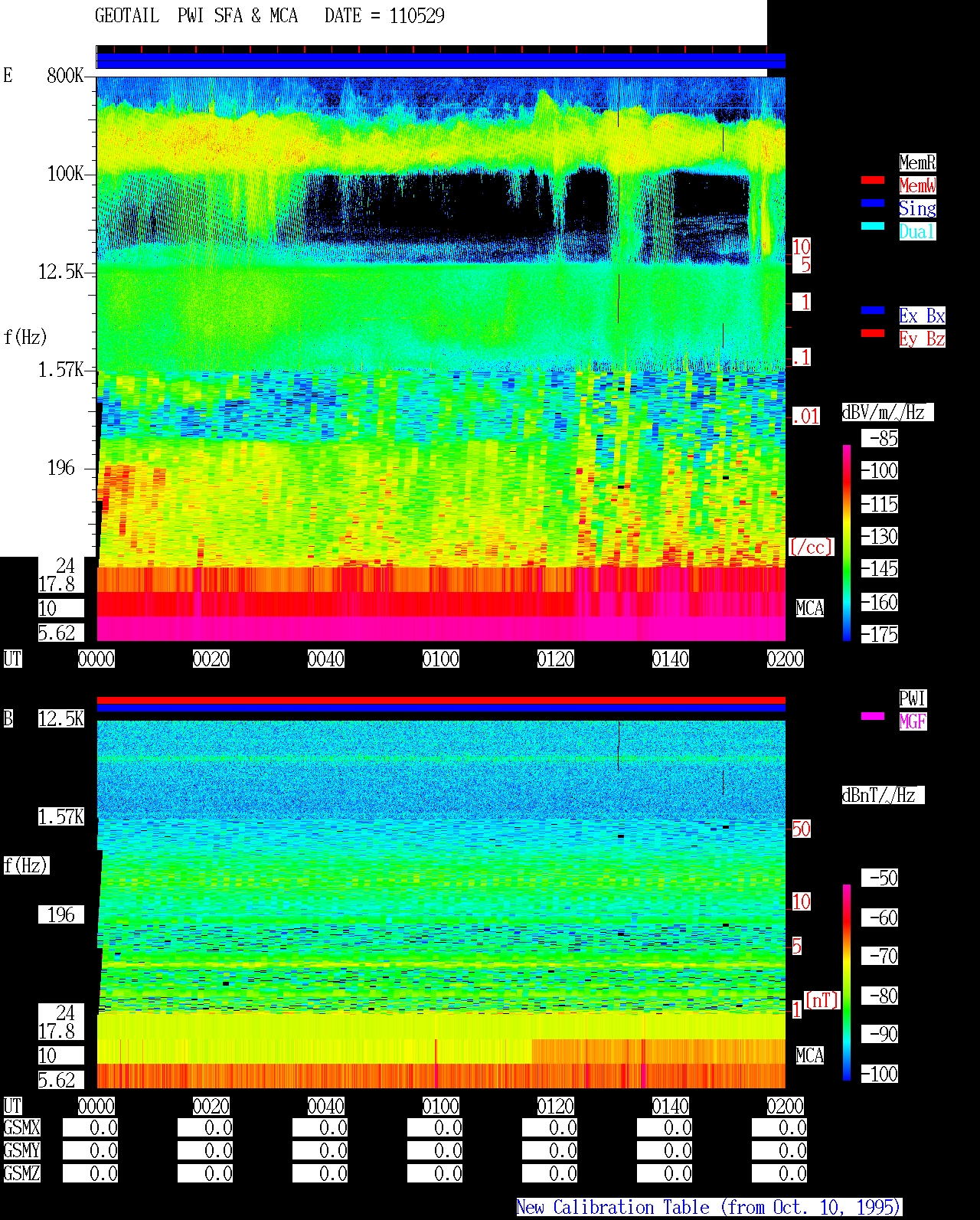
Task: Click the 0040 UT label under E panel
Action: [326, 659]
